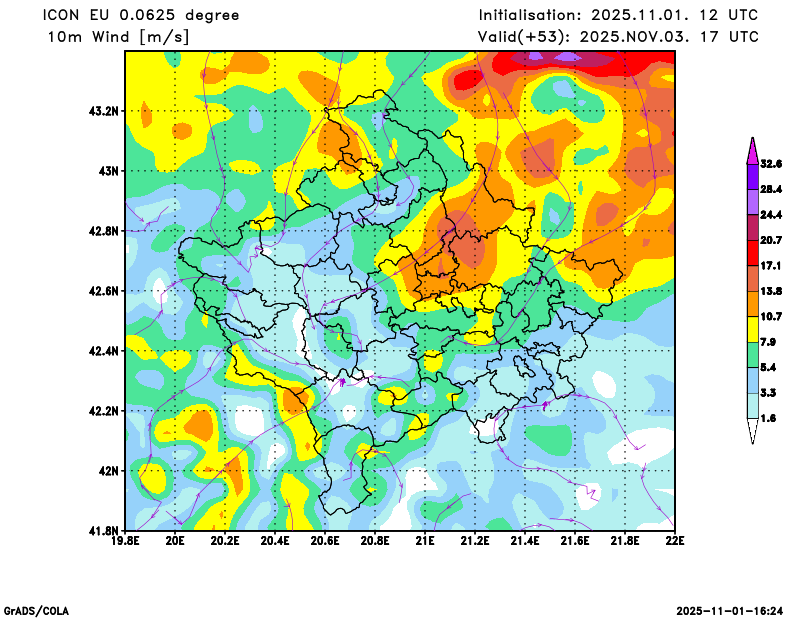Select the yellow legend swatch between 7.9 and 10.7
The image size is (800, 618).
[752, 329]
